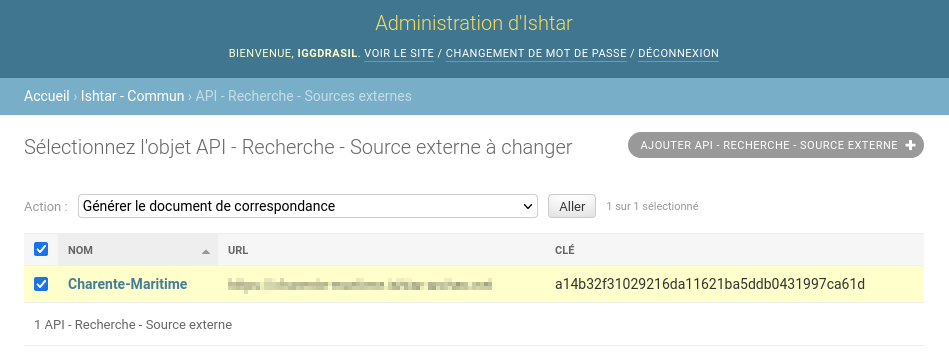The image size is (949, 363).
Task: Open Changement de mot de passe
Action: [x=536, y=53]
